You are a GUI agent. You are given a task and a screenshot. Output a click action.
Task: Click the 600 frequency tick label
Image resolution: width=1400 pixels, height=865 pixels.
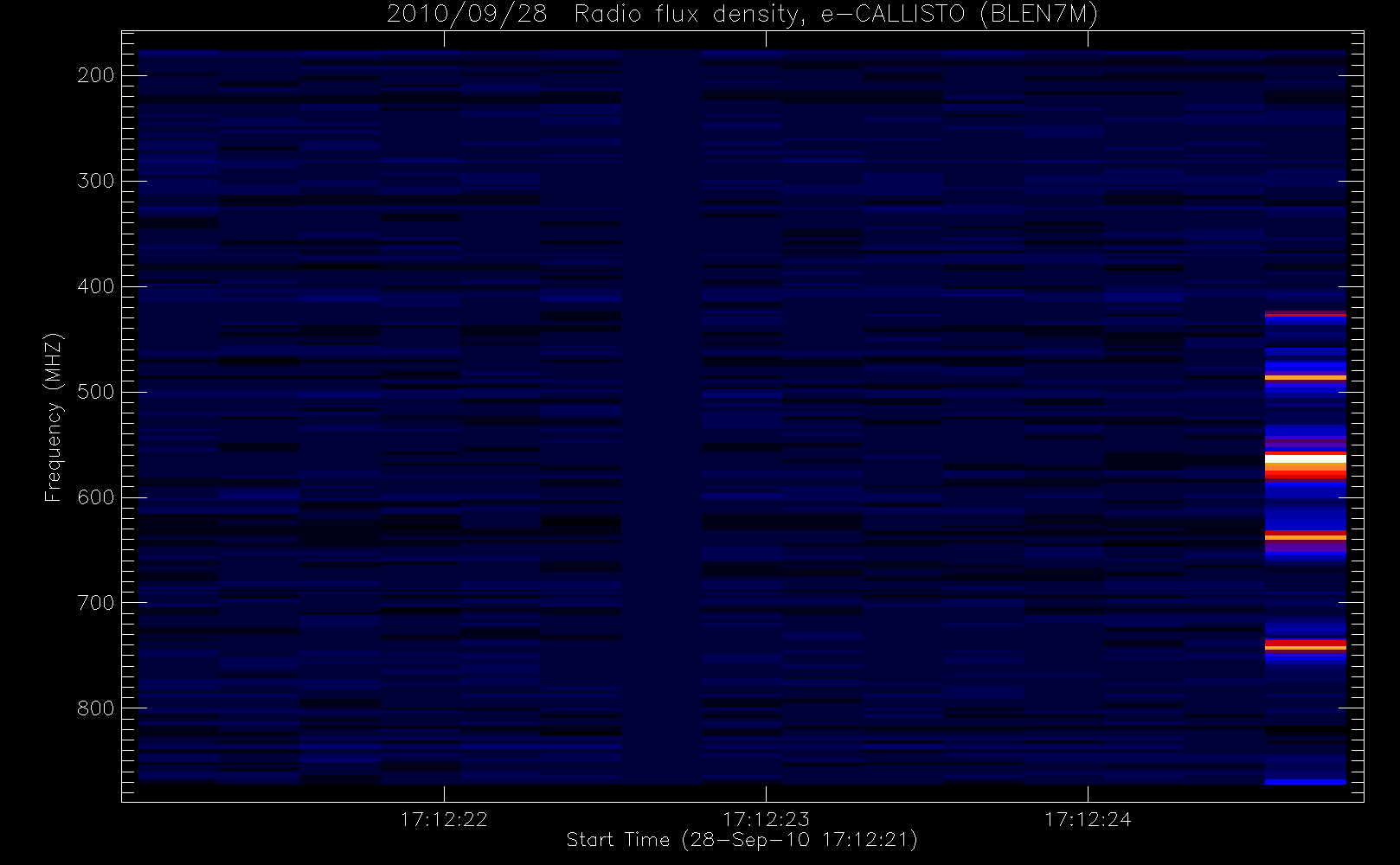(95, 497)
